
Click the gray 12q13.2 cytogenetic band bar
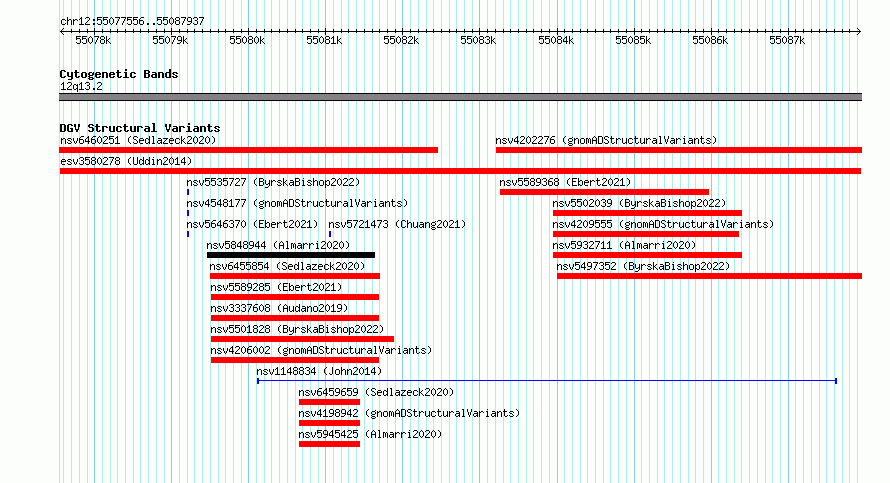point(460,97)
